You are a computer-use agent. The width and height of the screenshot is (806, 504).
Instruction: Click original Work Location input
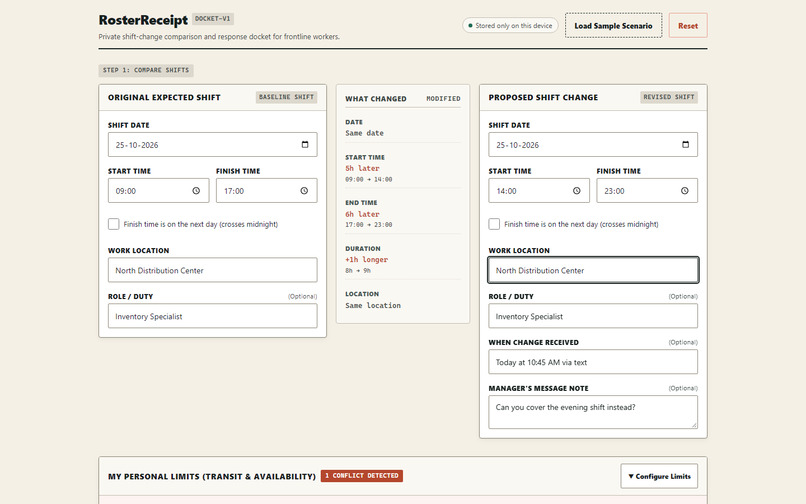coord(212,270)
